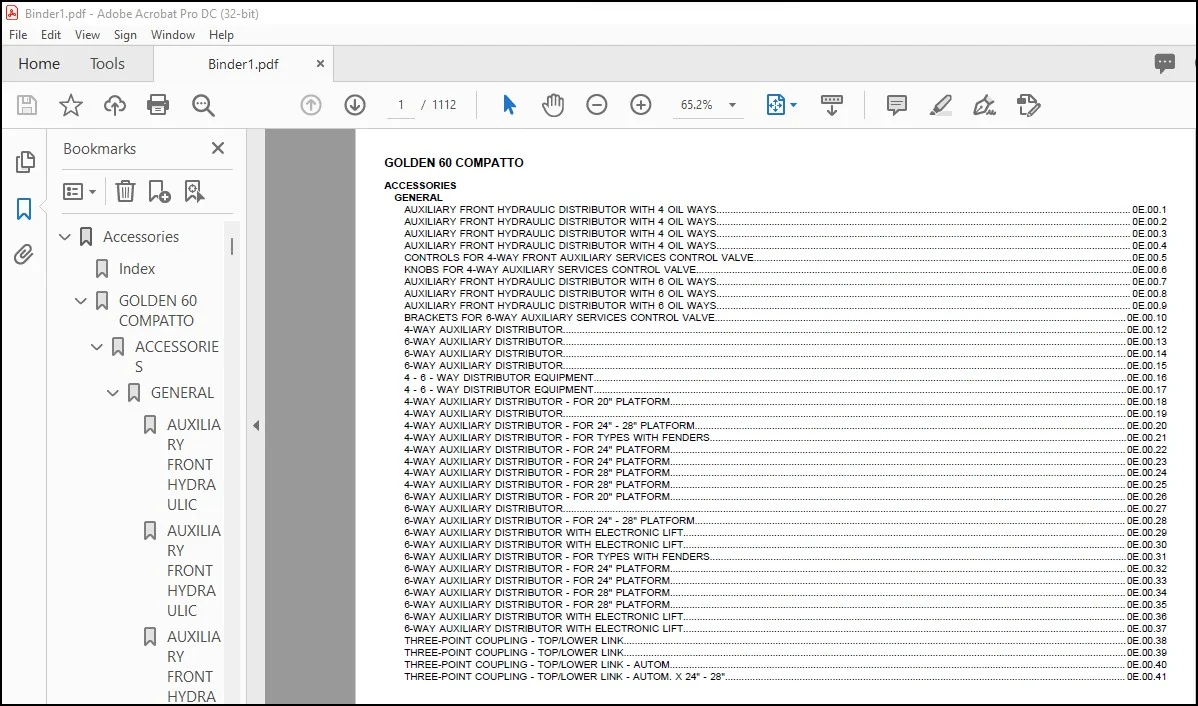The width and height of the screenshot is (1198, 706).
Task: Delete selected bookmark with trash icon
Action: pyautogui.click(x=125, y=191)
